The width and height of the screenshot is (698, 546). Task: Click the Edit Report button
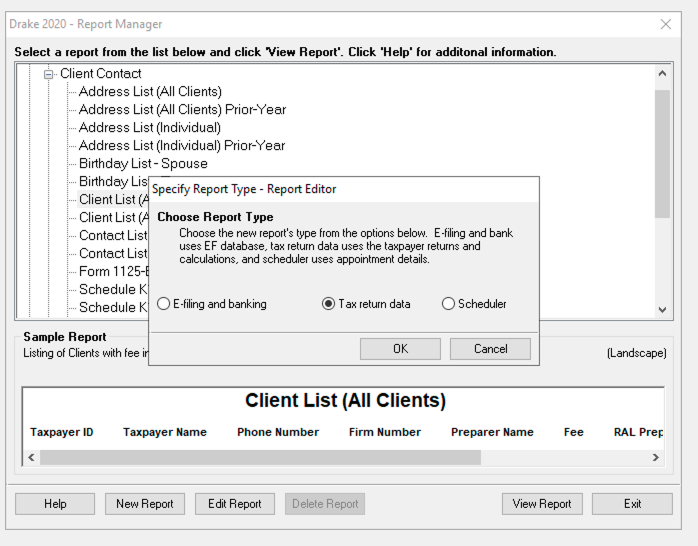pos(235,504)
